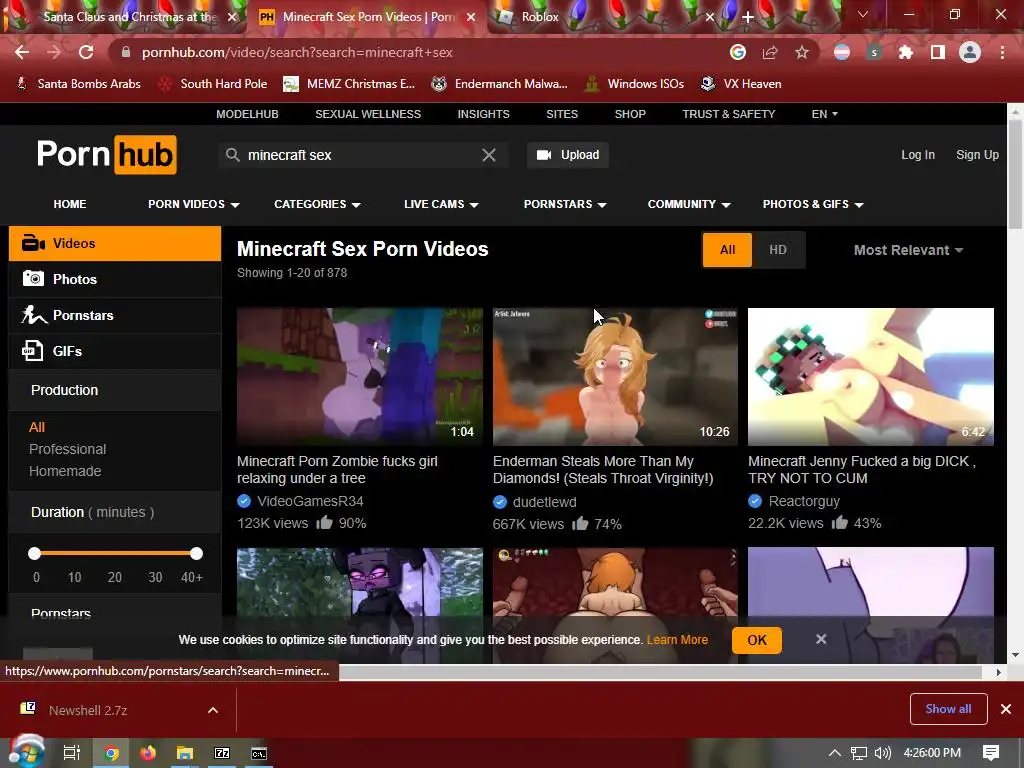This screenshot has width=1024, height=768.
Task: Open the Windows notification center
Action: click(991, 753)
